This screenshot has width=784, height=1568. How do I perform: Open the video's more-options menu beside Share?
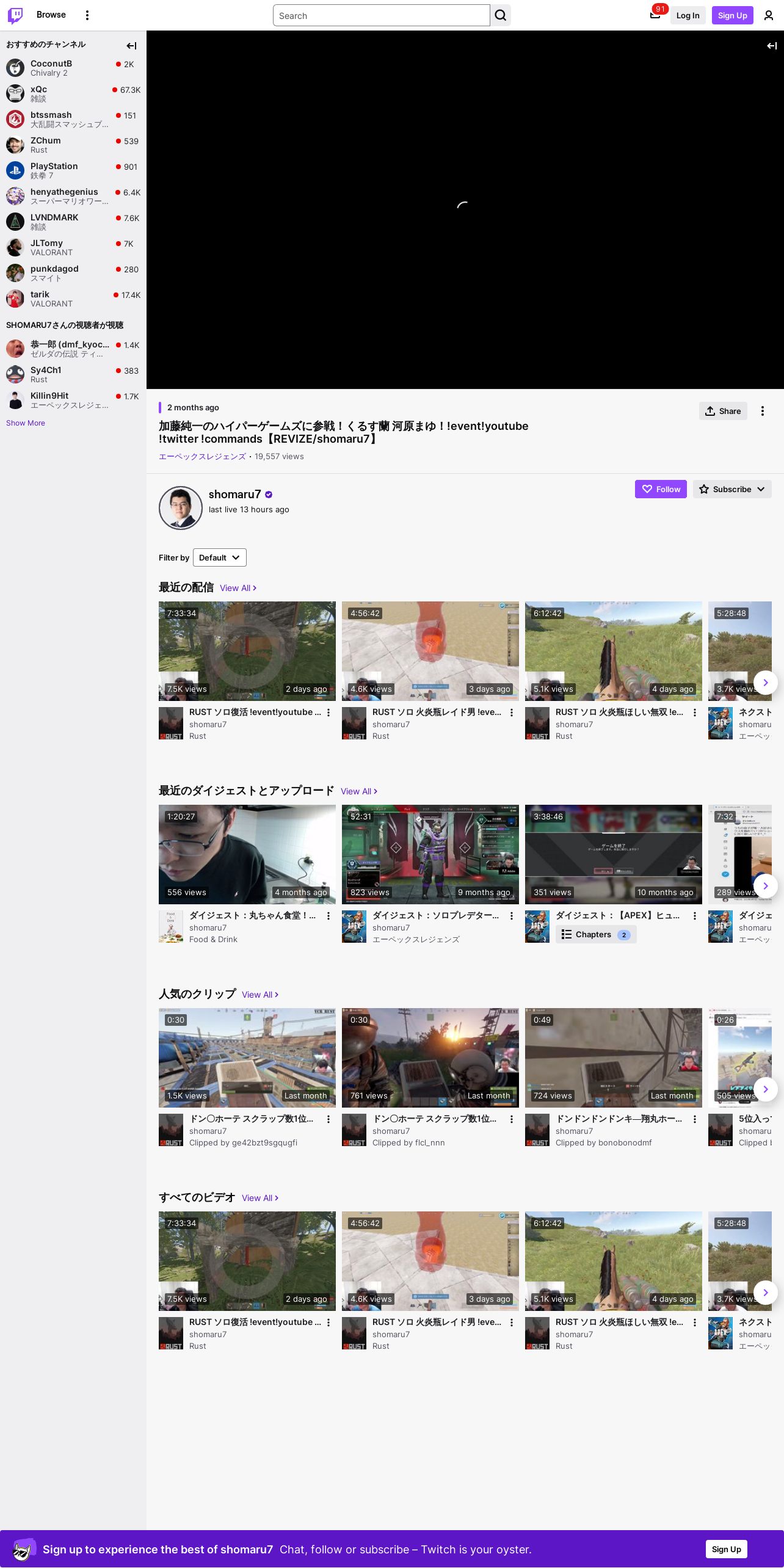click(x=763, y=411)
